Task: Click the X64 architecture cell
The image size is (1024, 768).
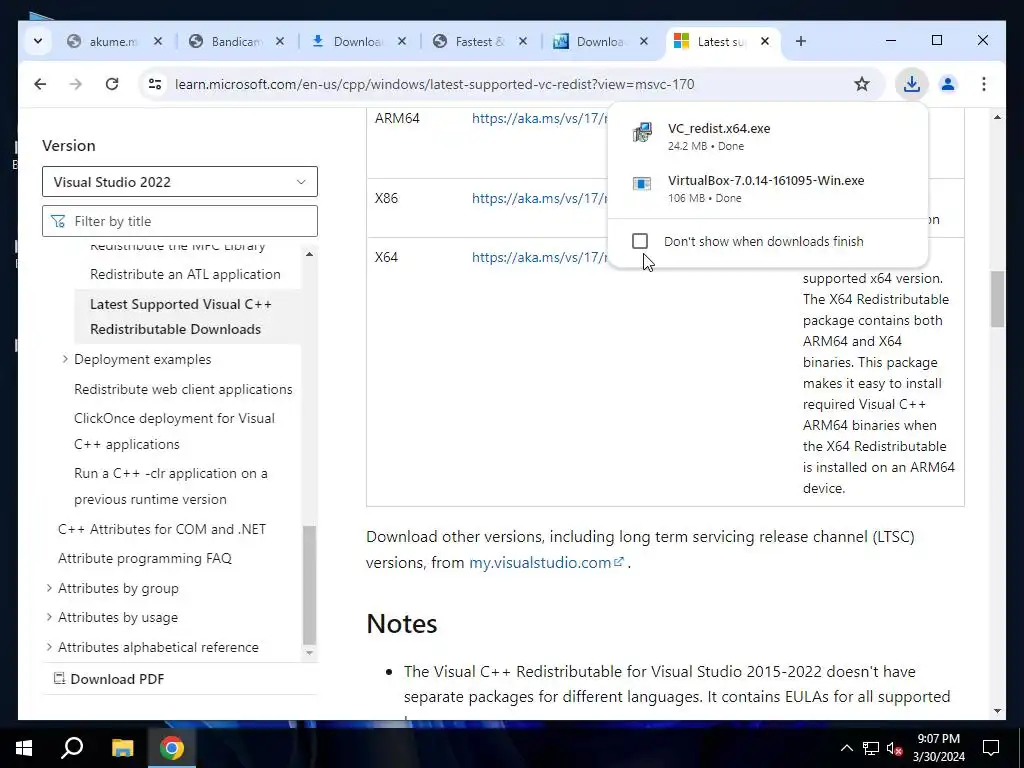Action: (386, 257)
